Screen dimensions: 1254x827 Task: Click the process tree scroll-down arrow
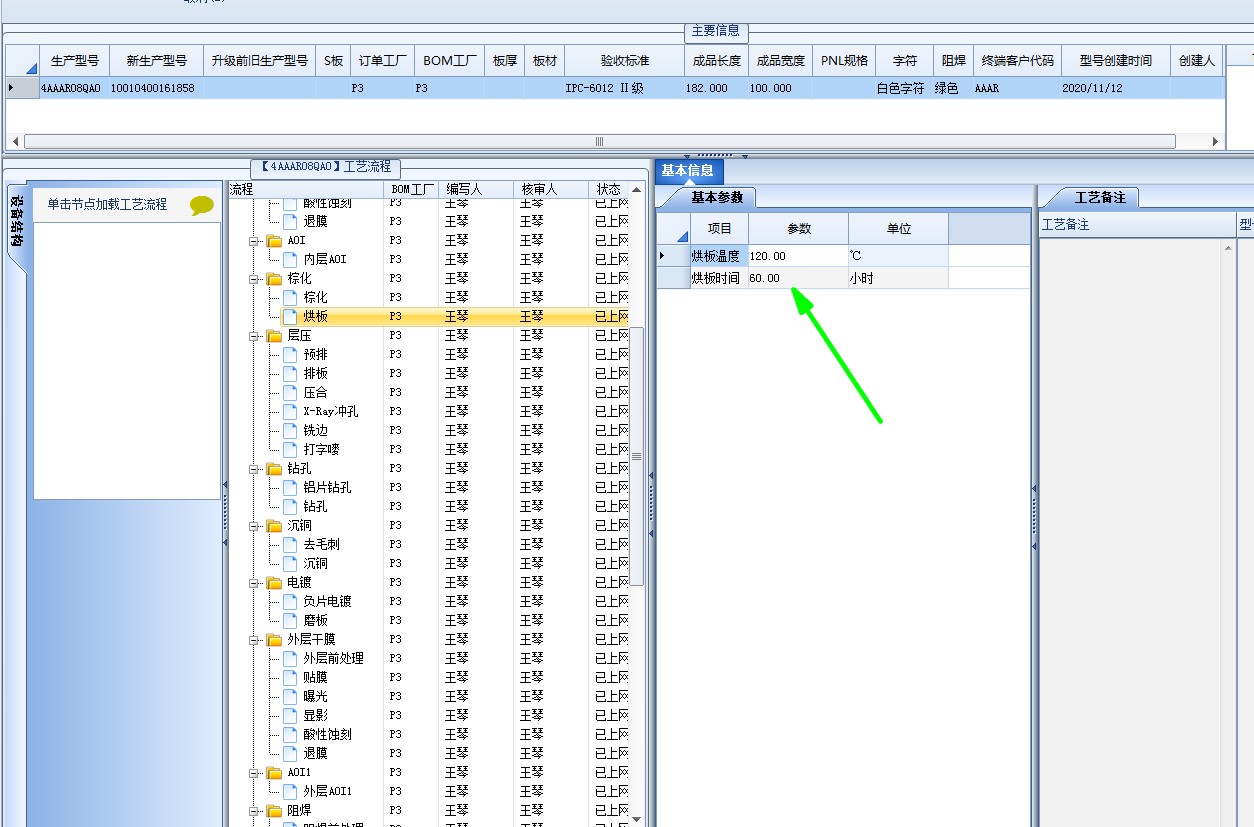click(x=636, y=820)
